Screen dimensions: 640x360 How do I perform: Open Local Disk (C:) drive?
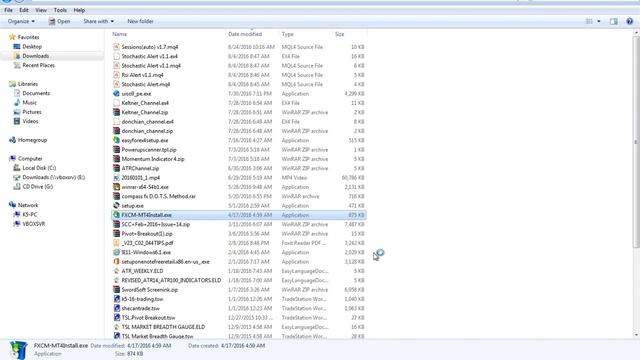pyautogui.click(x=39, y=168)
